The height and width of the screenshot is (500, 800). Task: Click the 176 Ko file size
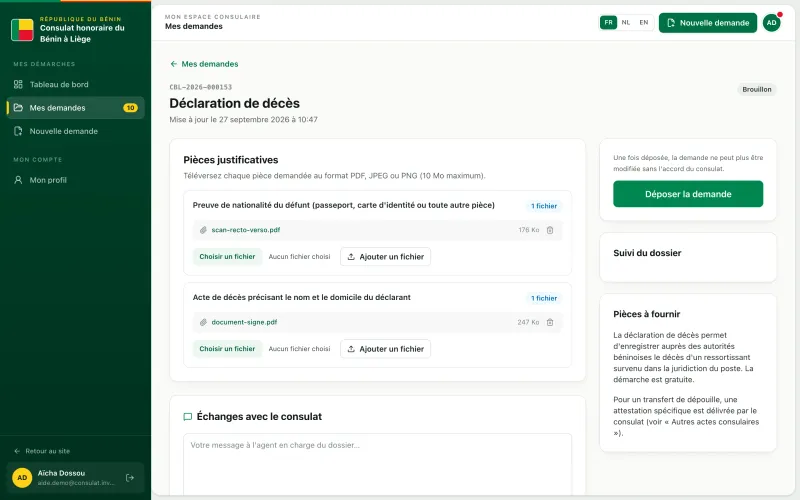(x=529, y=230)
